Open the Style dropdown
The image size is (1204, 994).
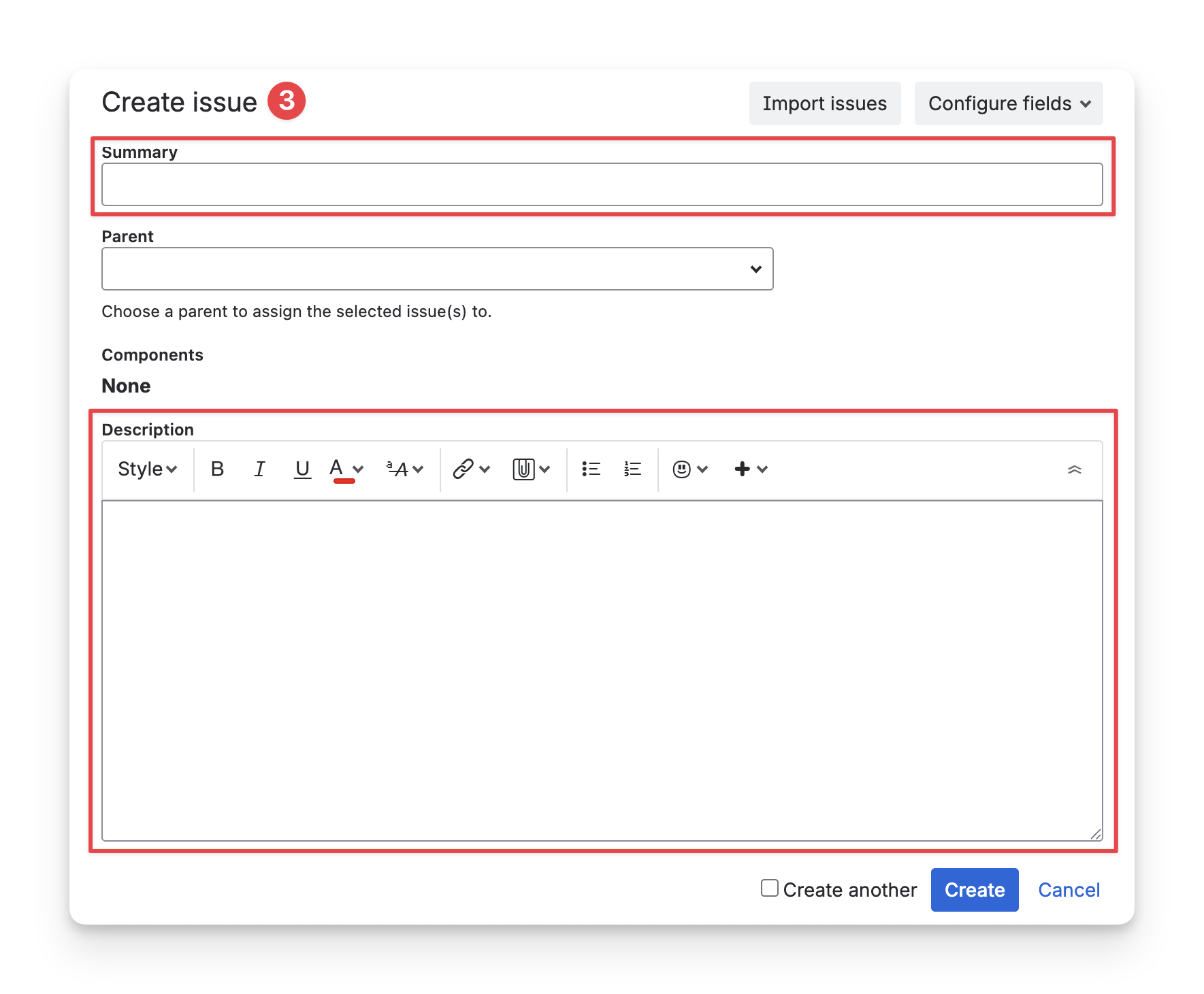coord(147,469)
